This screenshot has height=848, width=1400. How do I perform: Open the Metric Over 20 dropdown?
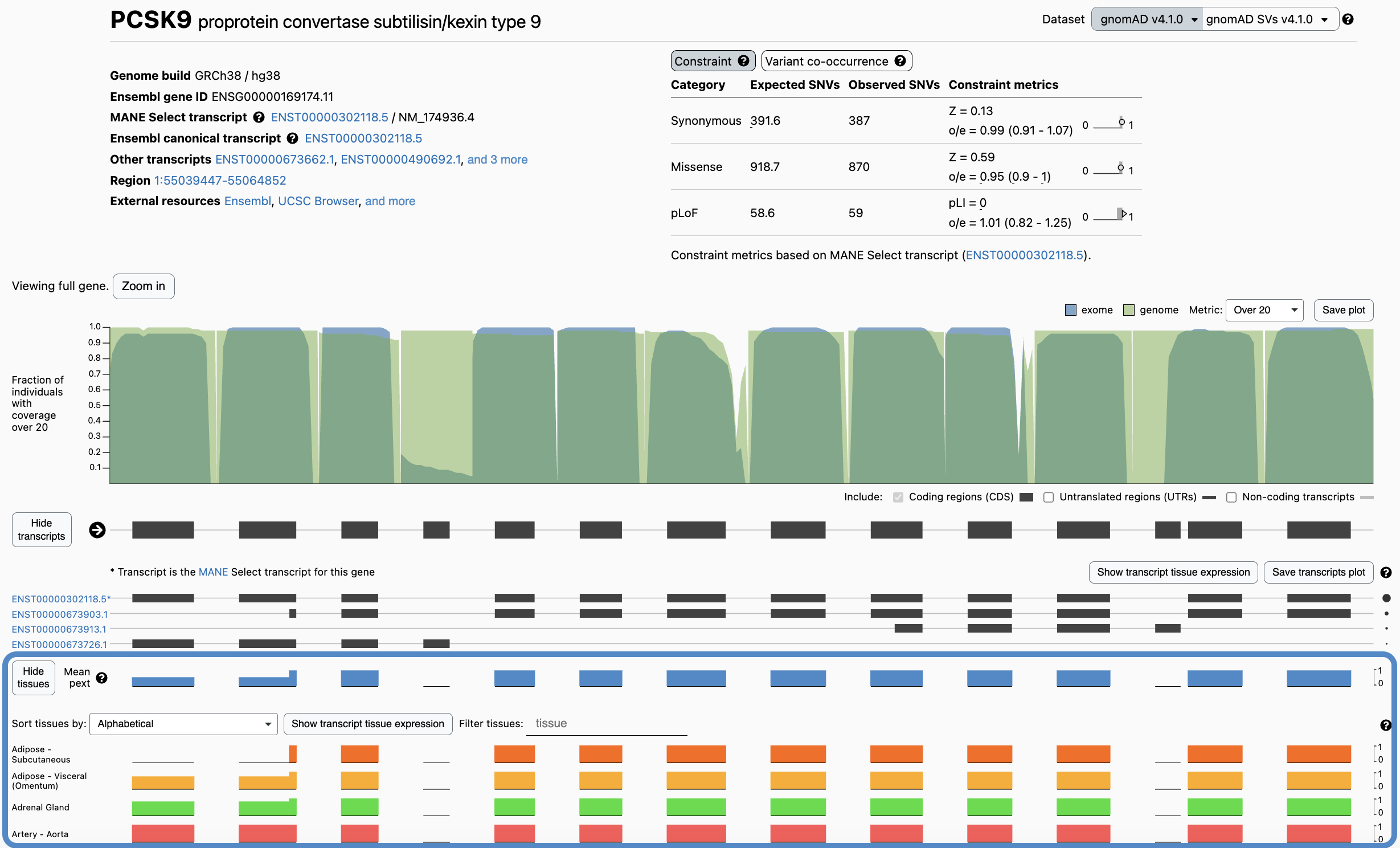tap(1264, 310)
